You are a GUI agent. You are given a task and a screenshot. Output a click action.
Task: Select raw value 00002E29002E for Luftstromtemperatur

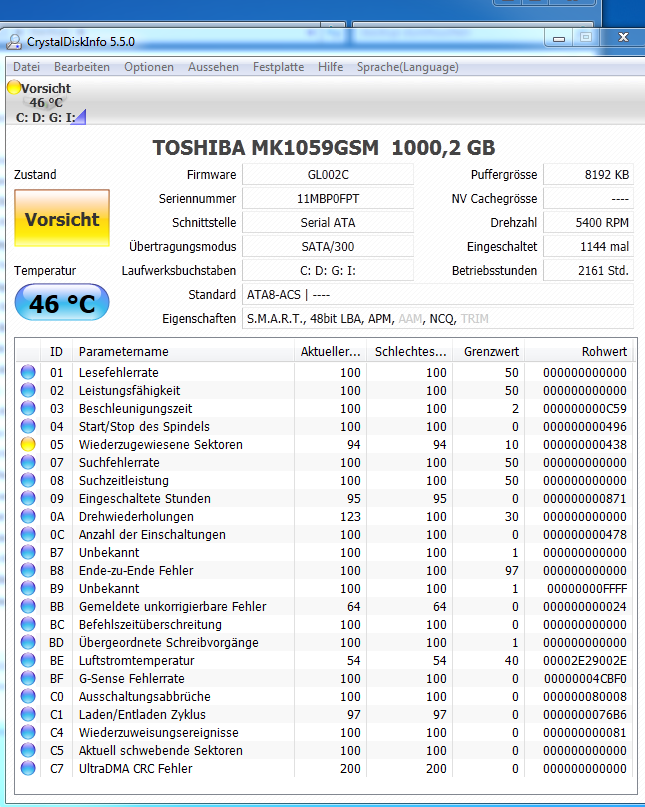click(585, 660)
